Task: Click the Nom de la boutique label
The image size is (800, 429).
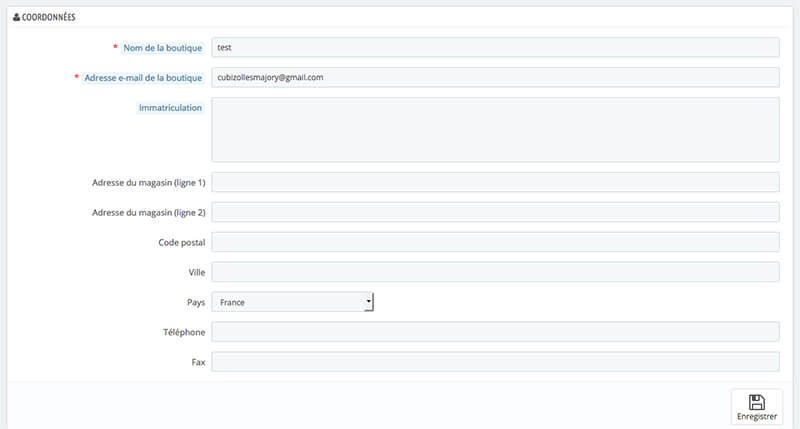Action: point(163,48)
